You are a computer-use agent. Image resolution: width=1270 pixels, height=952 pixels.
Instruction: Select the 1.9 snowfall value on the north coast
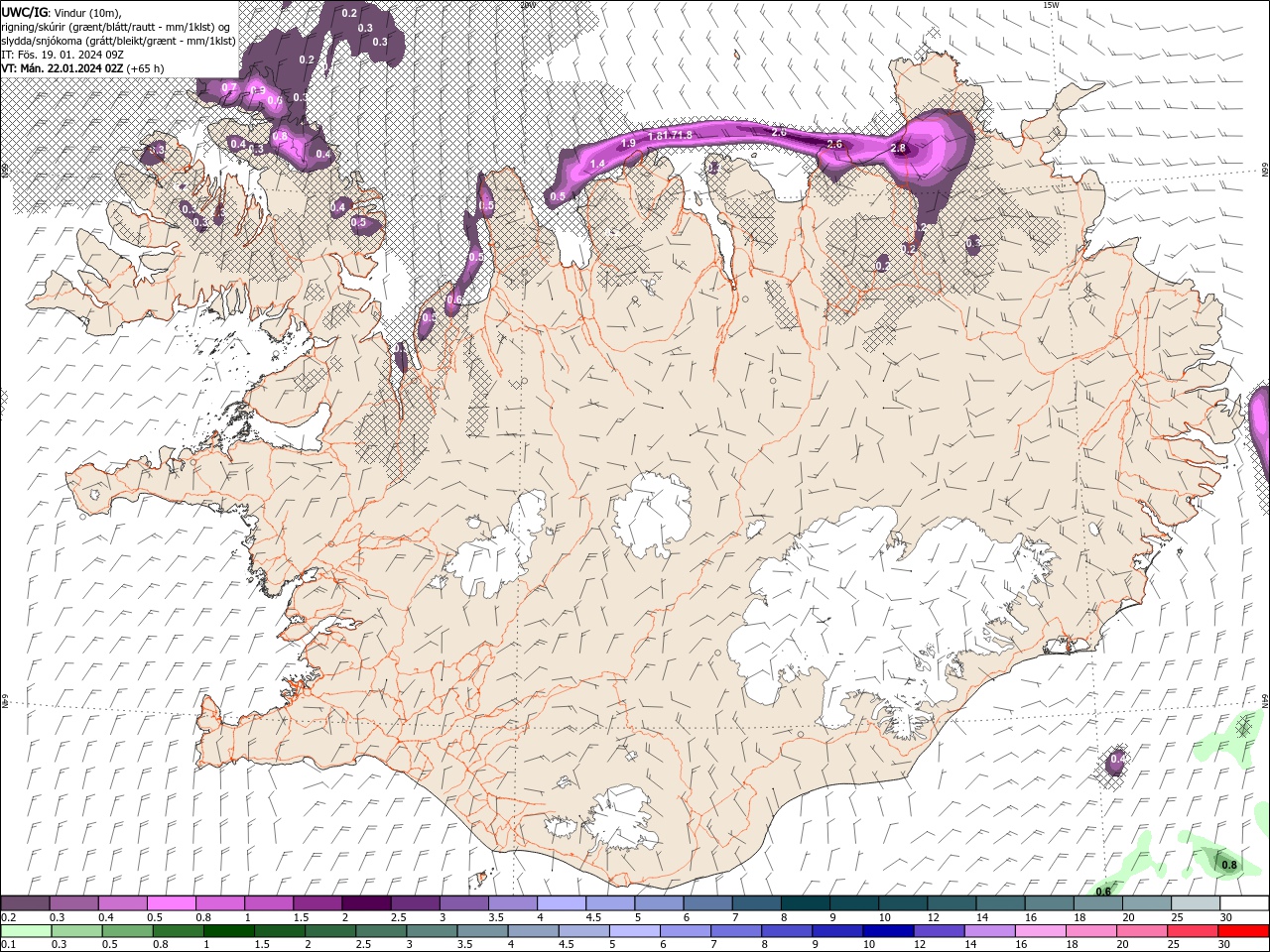[x=628, y=144]
